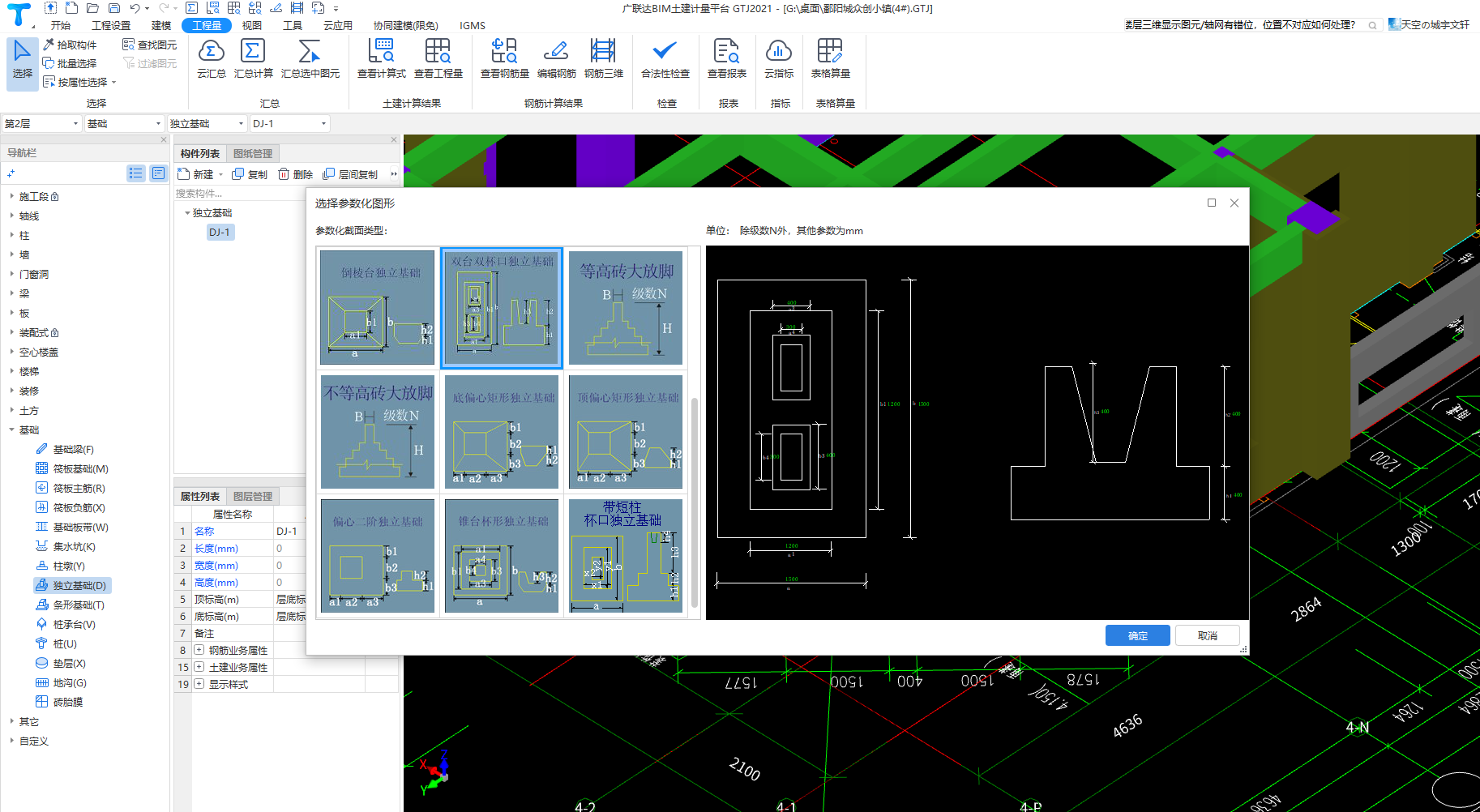This screenshot has width=1480, height=812.
Task: Open 查看计算式 tool
Action: coord(381,58)
